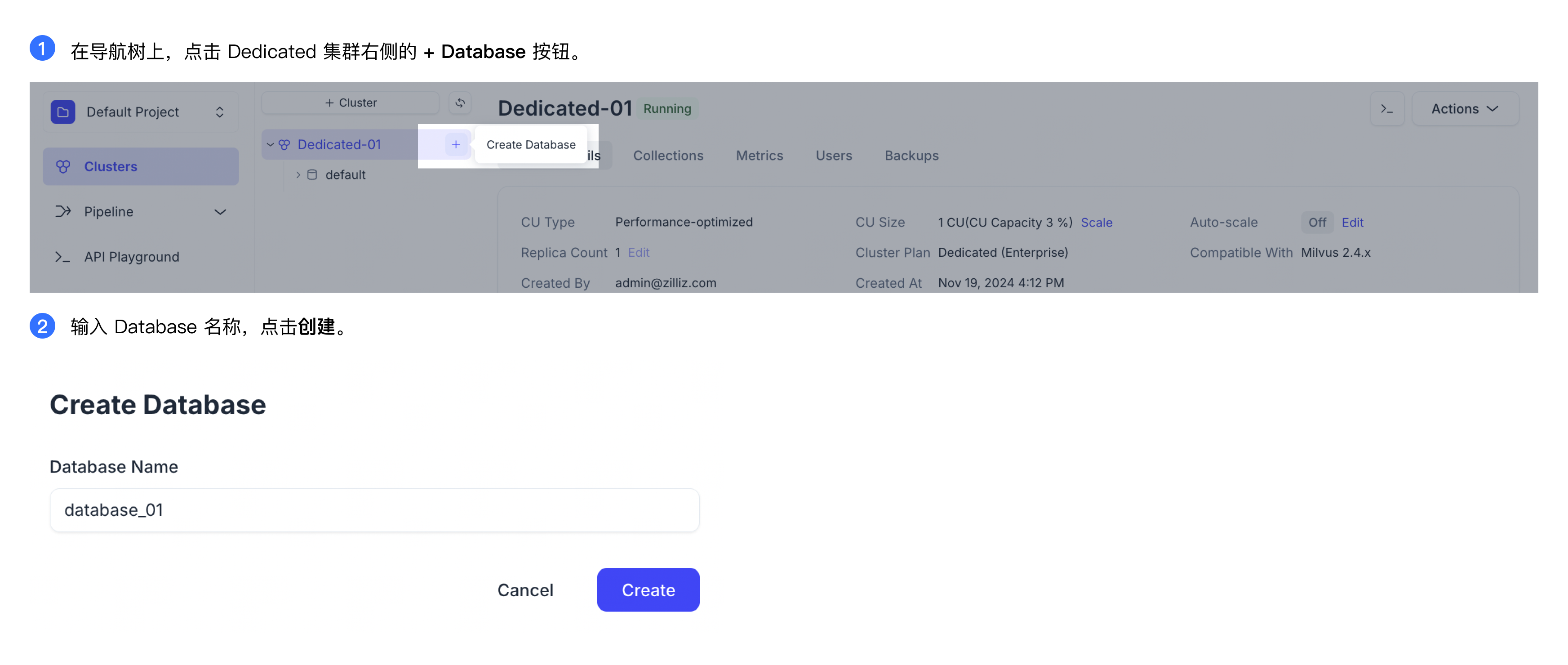The height and width of the screenshot is (665, 1568).
Task: Expand the Dedicated-01 cluster tree item
Action: [x=270, y=144]
